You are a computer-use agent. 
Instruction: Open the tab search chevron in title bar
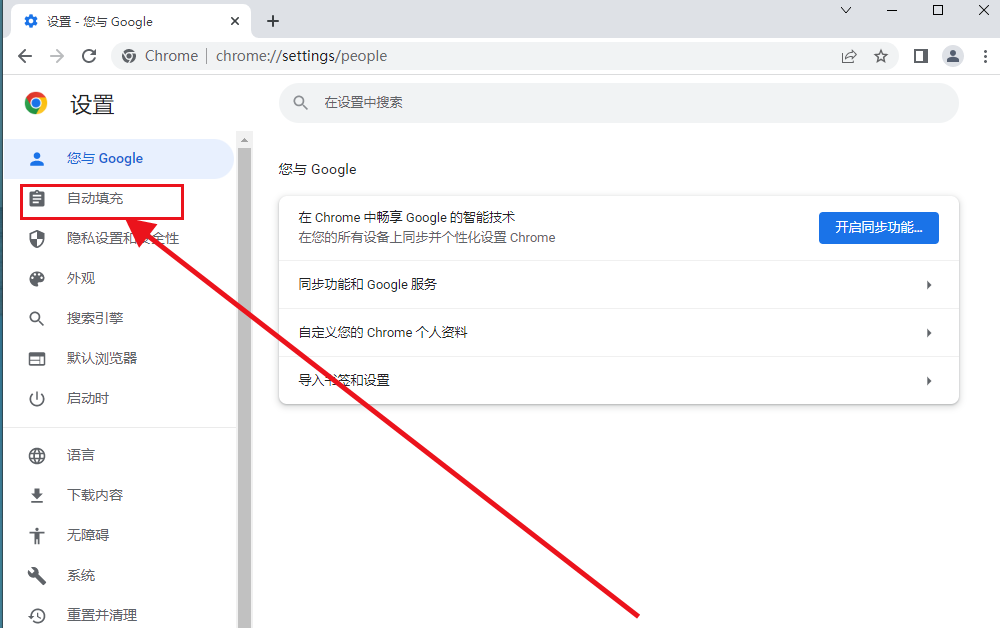pyautogui.click(x=846, y=10)
